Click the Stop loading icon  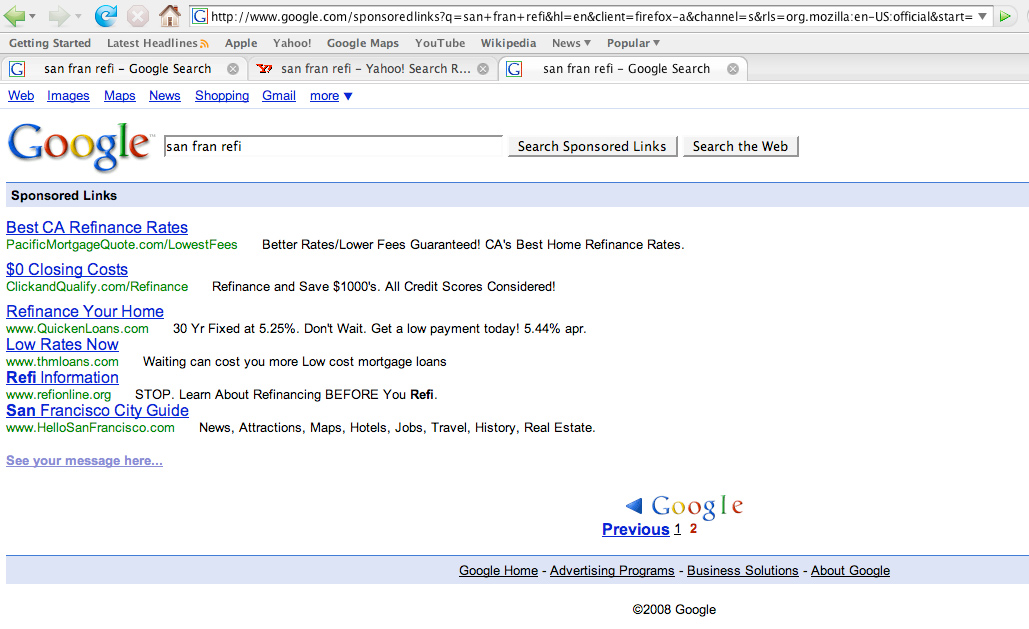(137, 16)
